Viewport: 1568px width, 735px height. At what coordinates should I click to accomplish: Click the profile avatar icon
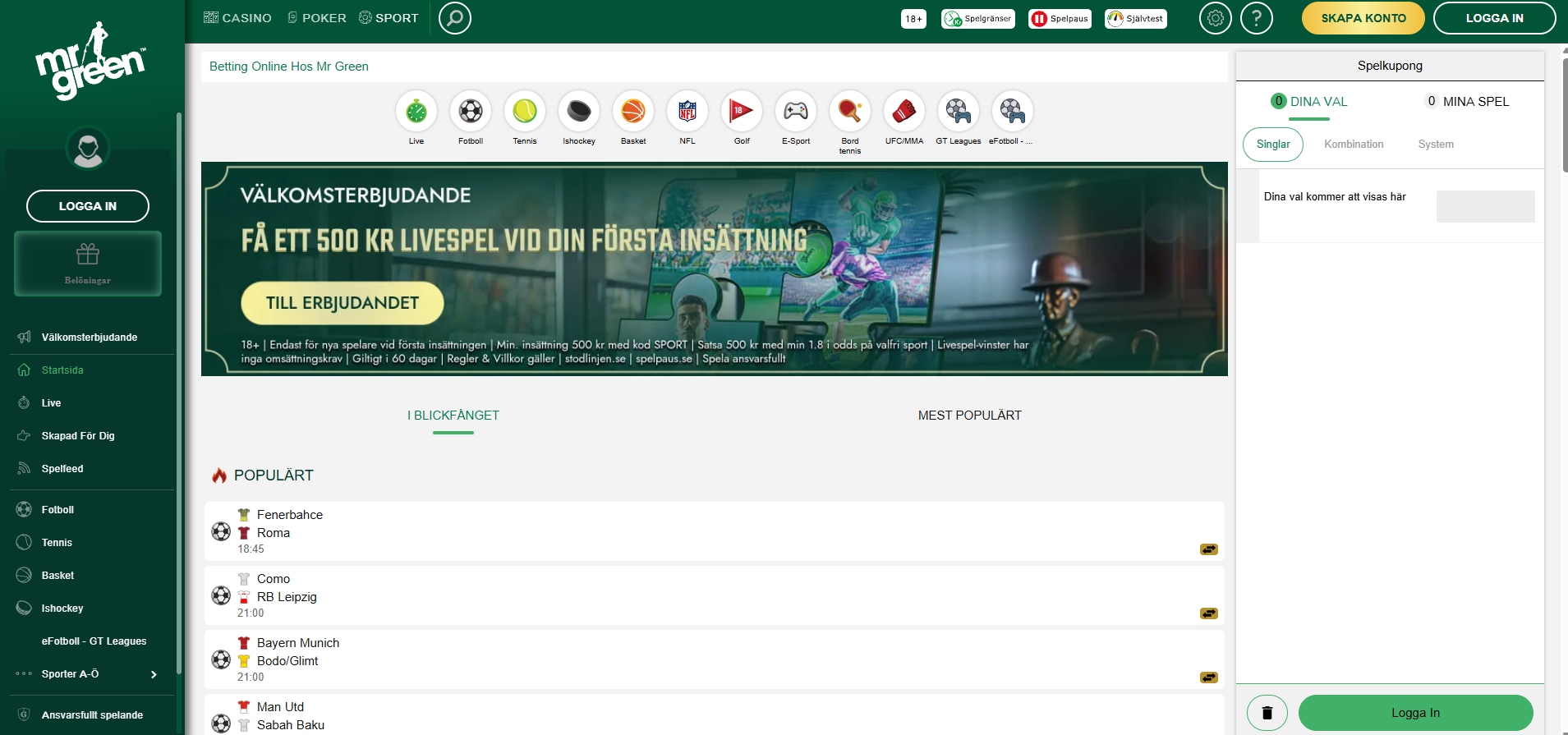88,149
